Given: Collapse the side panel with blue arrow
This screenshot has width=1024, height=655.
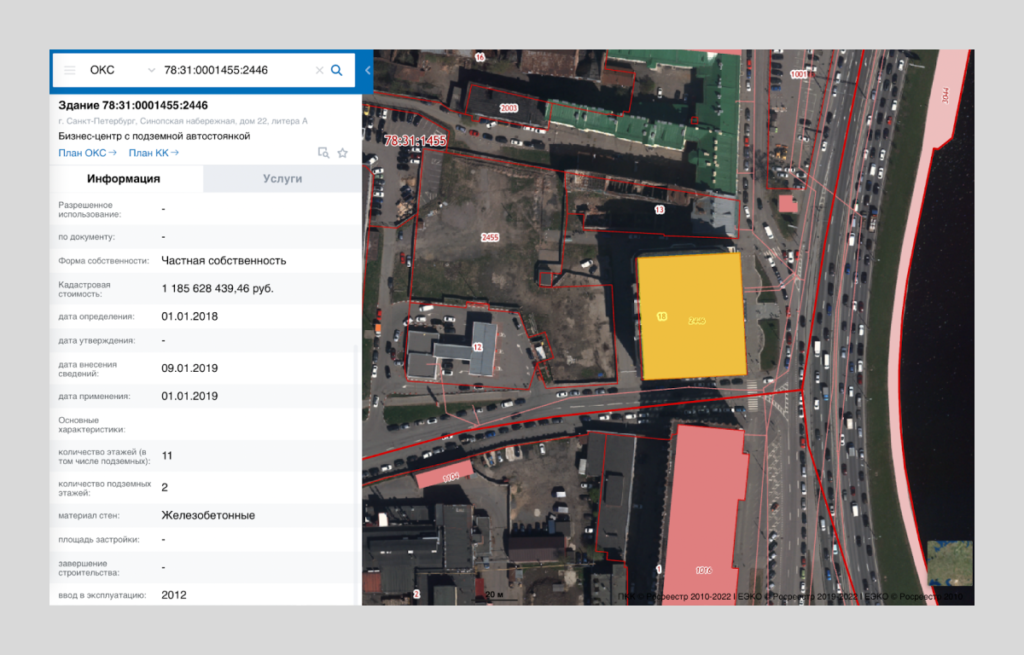Looking at the screenshot, I should pyautogui.click(x=367, y=70).
